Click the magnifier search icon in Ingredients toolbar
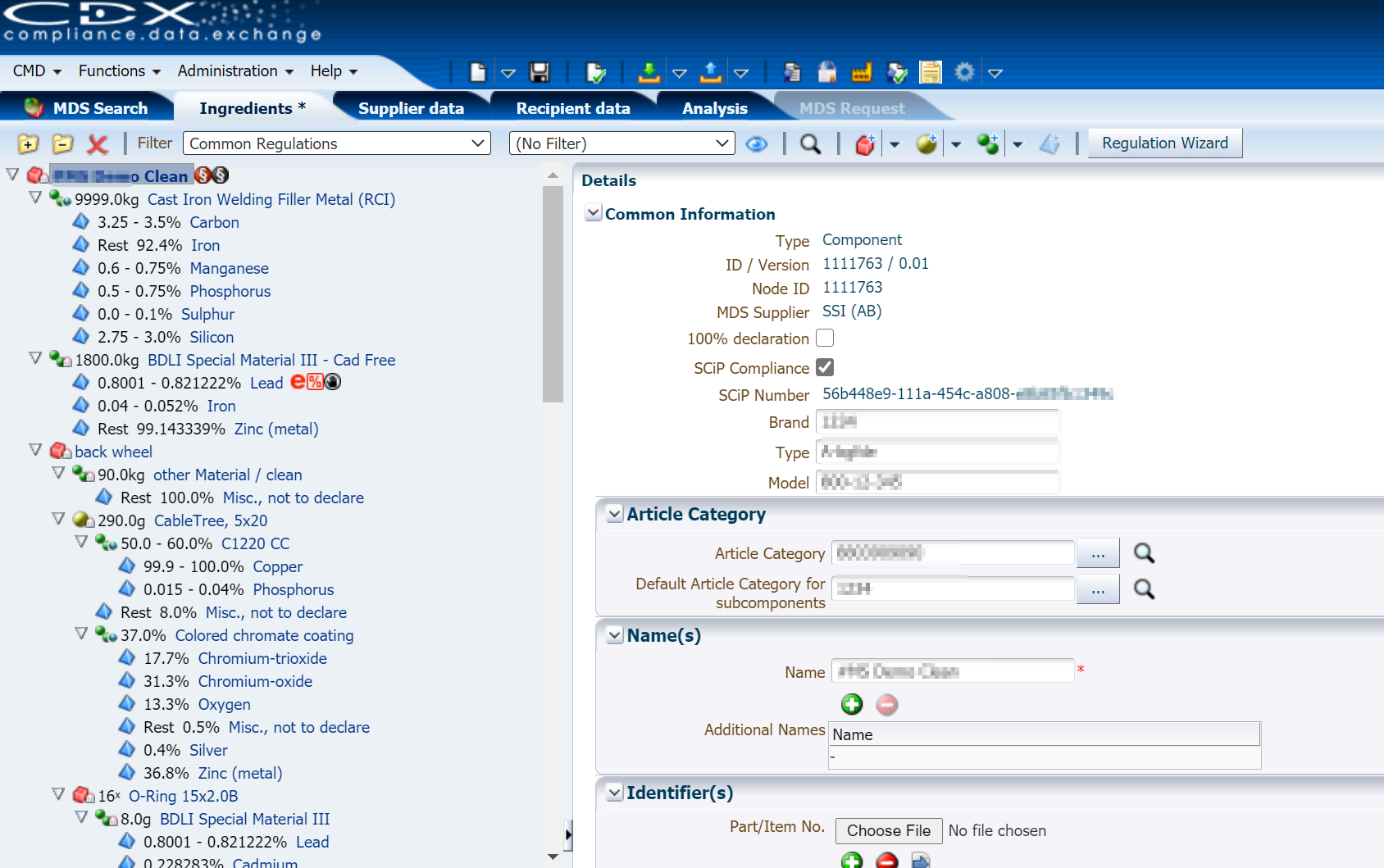1384x868 pixels. (x=811, y=143)
